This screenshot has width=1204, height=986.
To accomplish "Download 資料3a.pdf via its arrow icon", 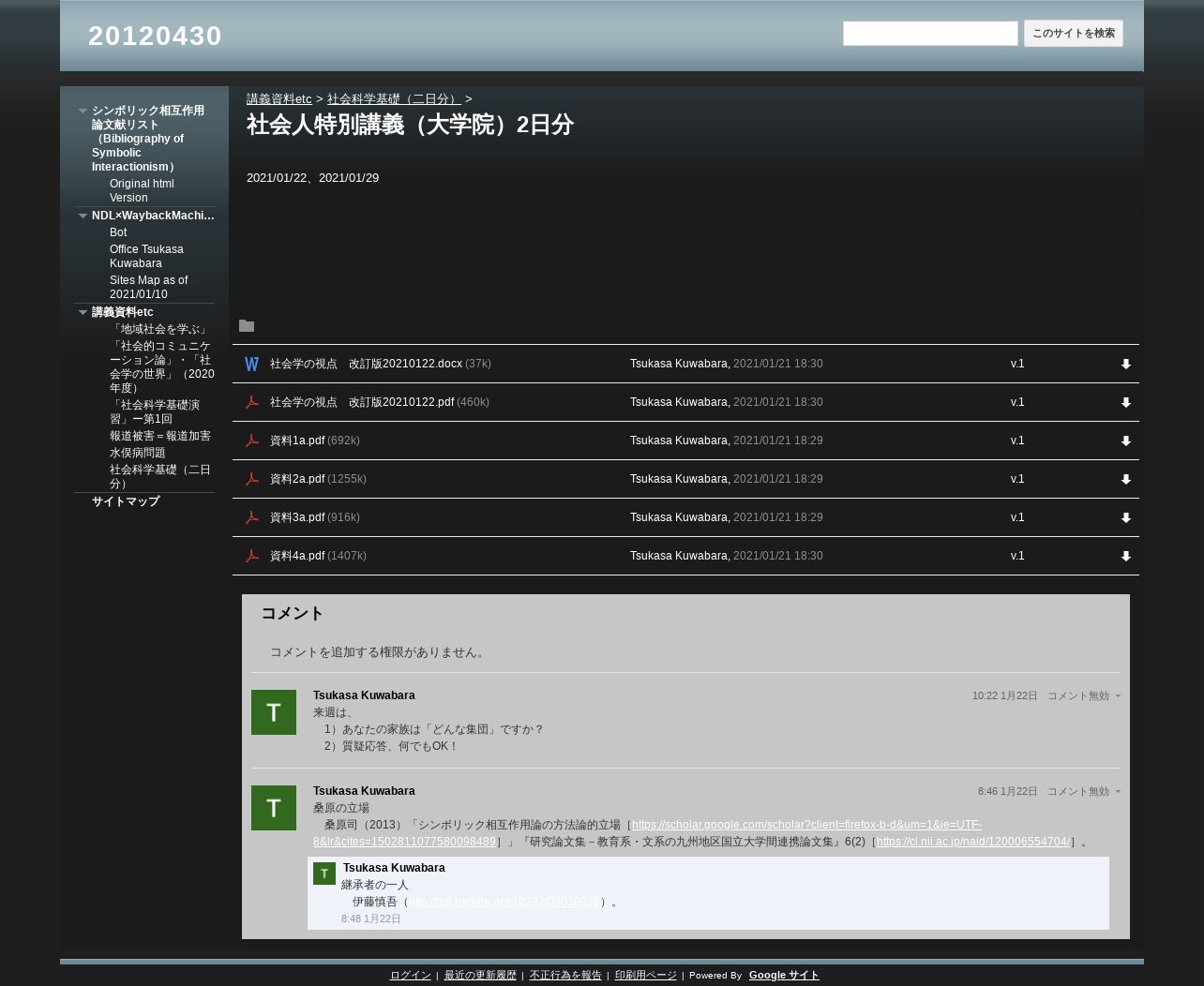I will point(1126,518).
